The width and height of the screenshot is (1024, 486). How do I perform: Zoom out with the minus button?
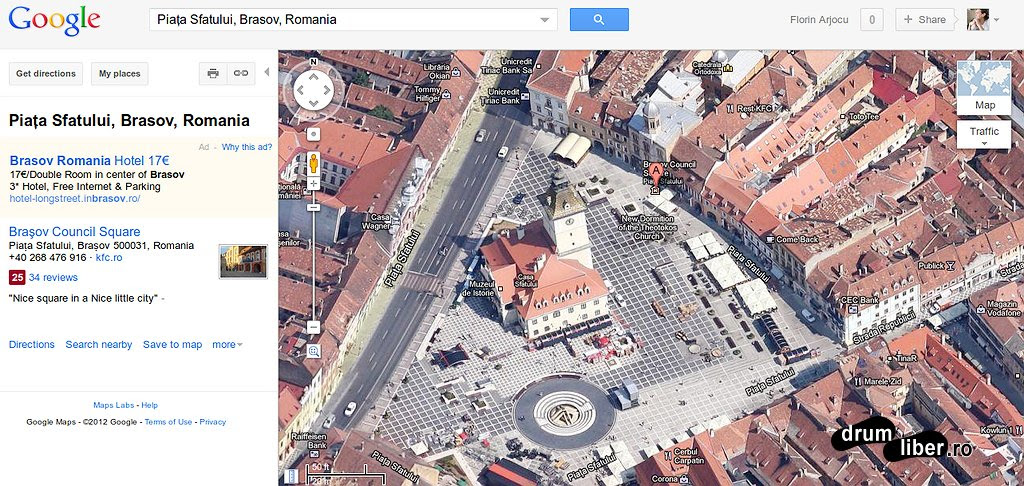click(x=313, y=327)
